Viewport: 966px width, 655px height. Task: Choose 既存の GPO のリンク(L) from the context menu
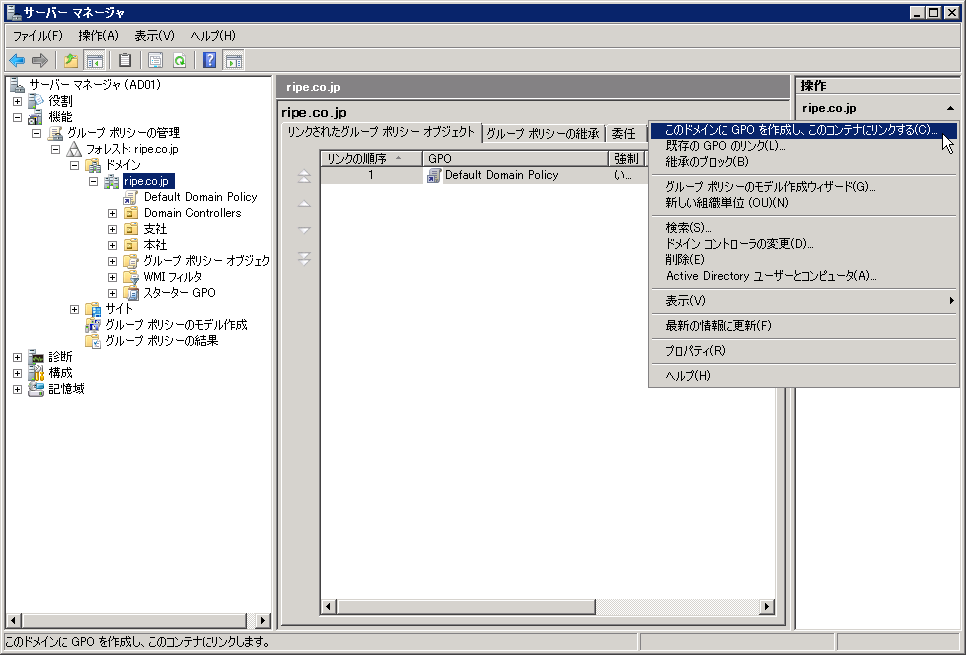[803, 146]
